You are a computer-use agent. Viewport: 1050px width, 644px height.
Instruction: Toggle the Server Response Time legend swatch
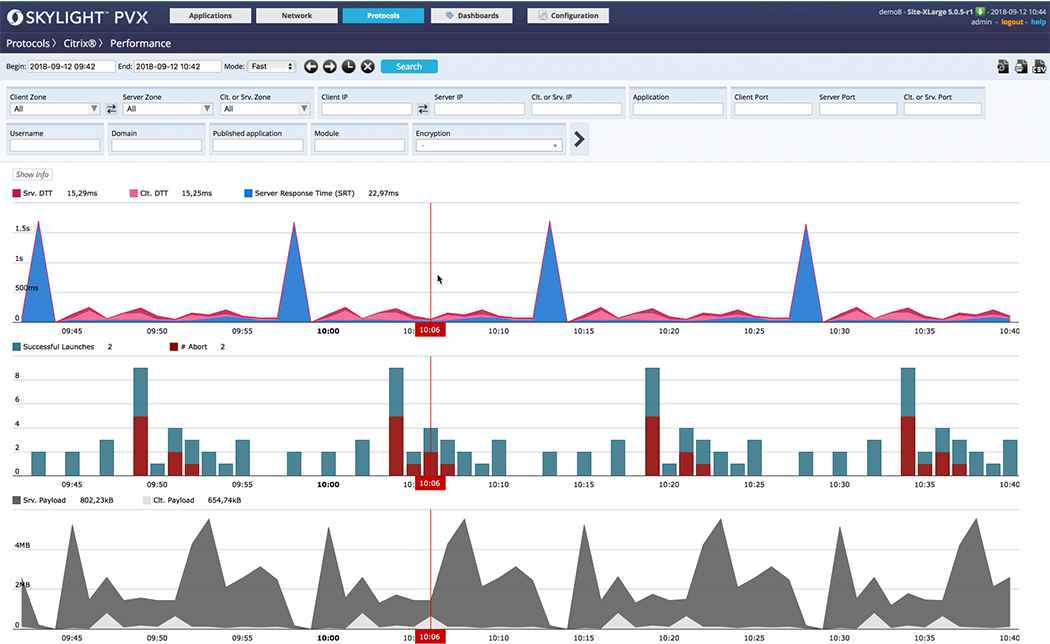248,193
